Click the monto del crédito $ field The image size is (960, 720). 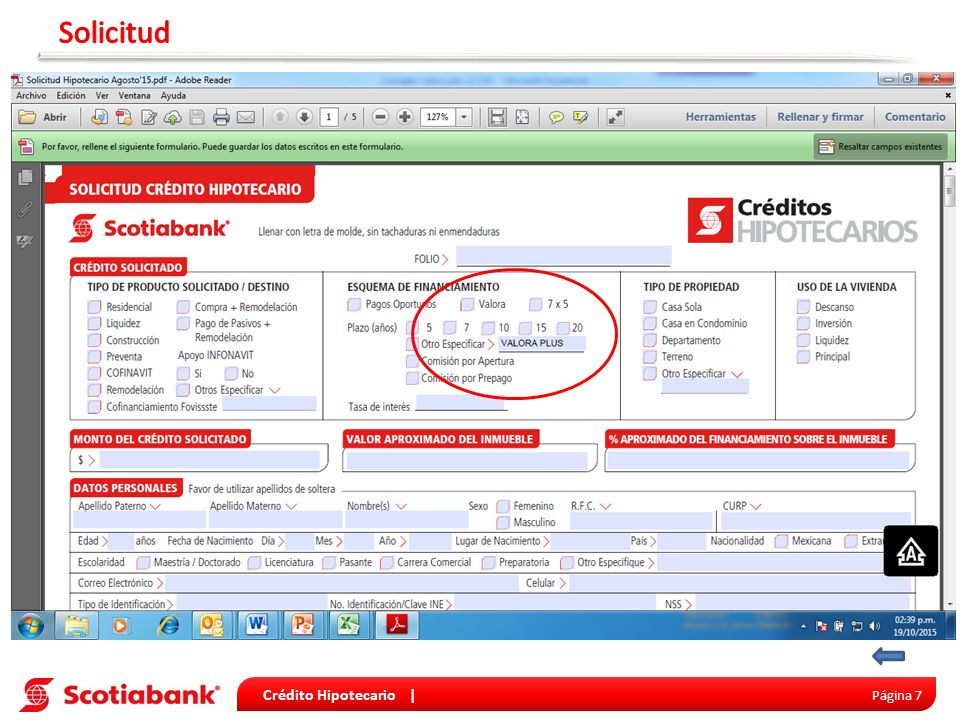pos(209,459)
